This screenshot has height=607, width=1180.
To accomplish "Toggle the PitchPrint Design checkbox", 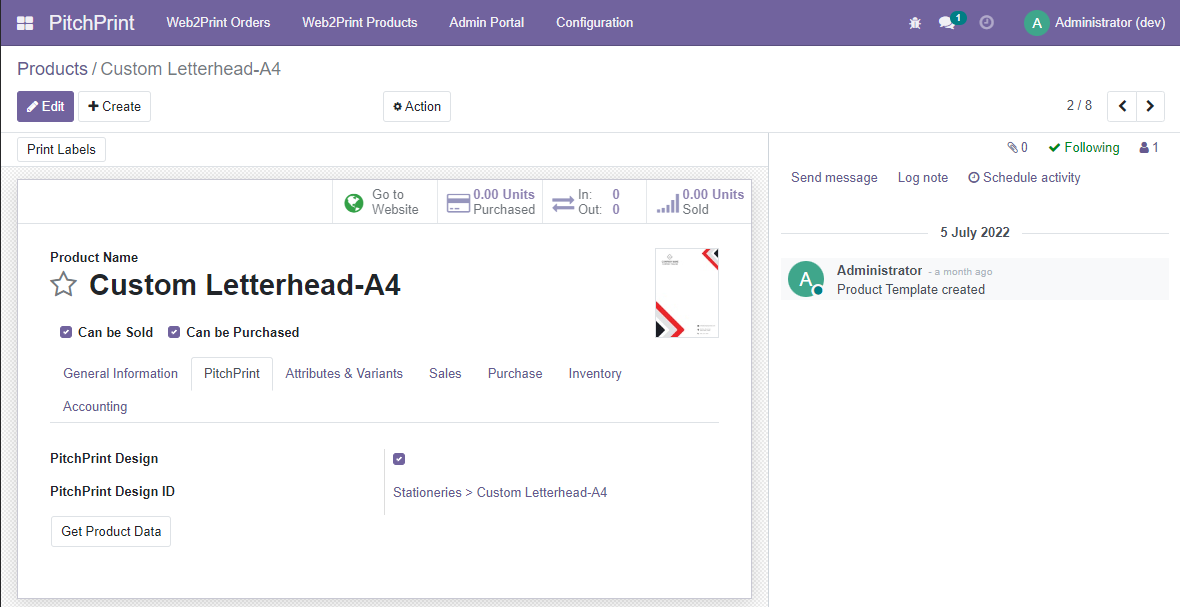I will click(399, 459).
